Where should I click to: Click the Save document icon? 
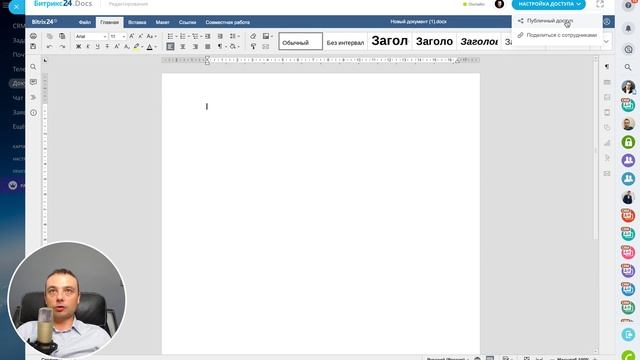(33, 47)
